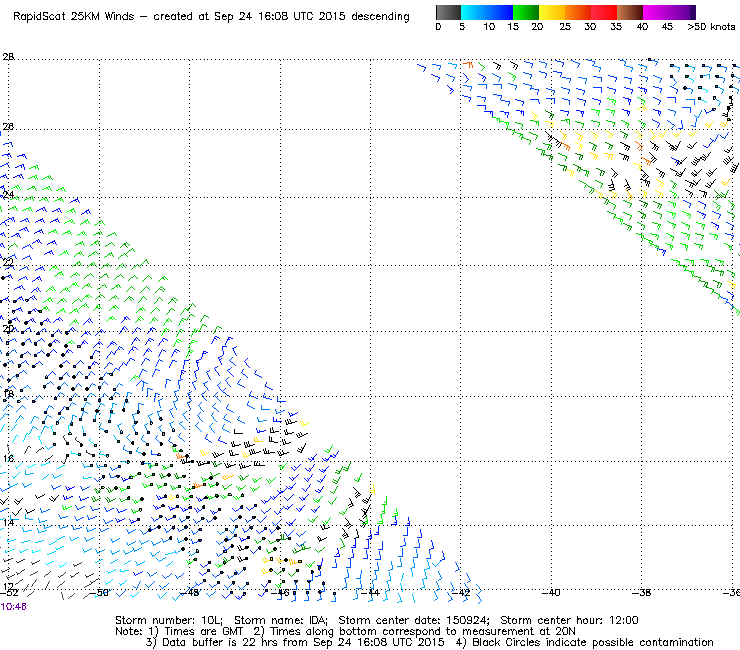Click the longitude label '-42'

coord(461,592)
